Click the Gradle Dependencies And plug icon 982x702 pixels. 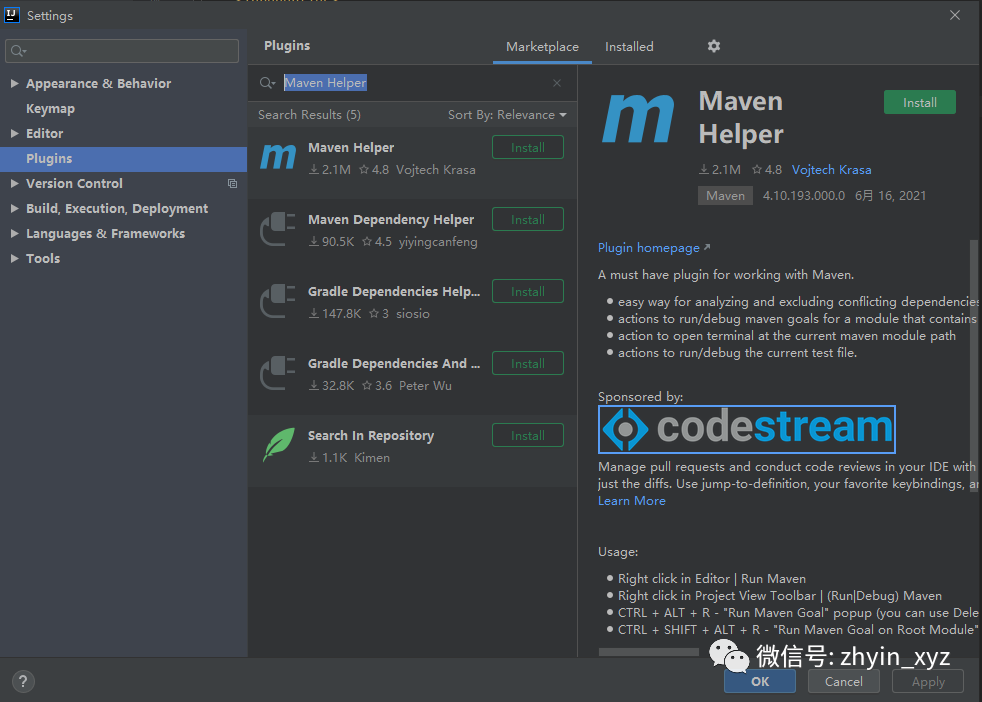[278, 373]
